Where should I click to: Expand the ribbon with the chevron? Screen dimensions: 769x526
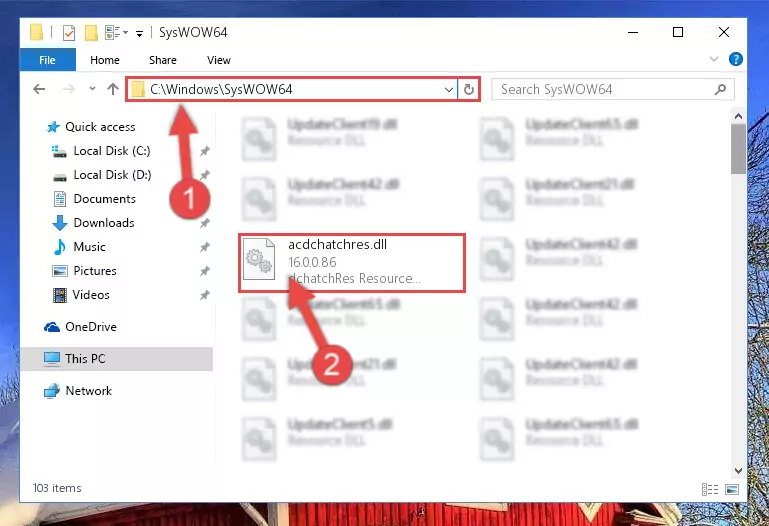point(714,59)
